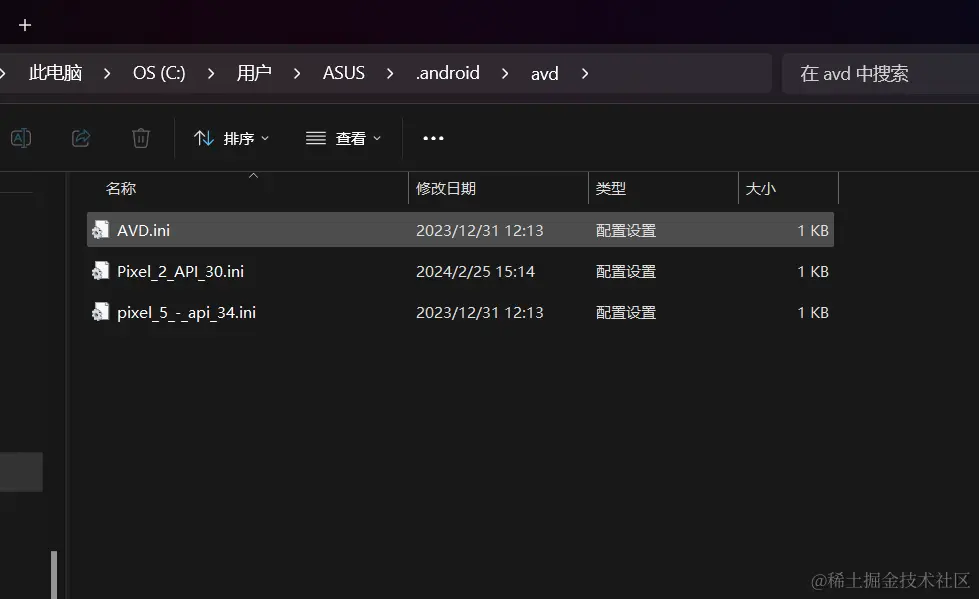This screenshot has height=599, width=979.
Task: Click the date 2024/2/25 15:14
Action: [475, 272]
